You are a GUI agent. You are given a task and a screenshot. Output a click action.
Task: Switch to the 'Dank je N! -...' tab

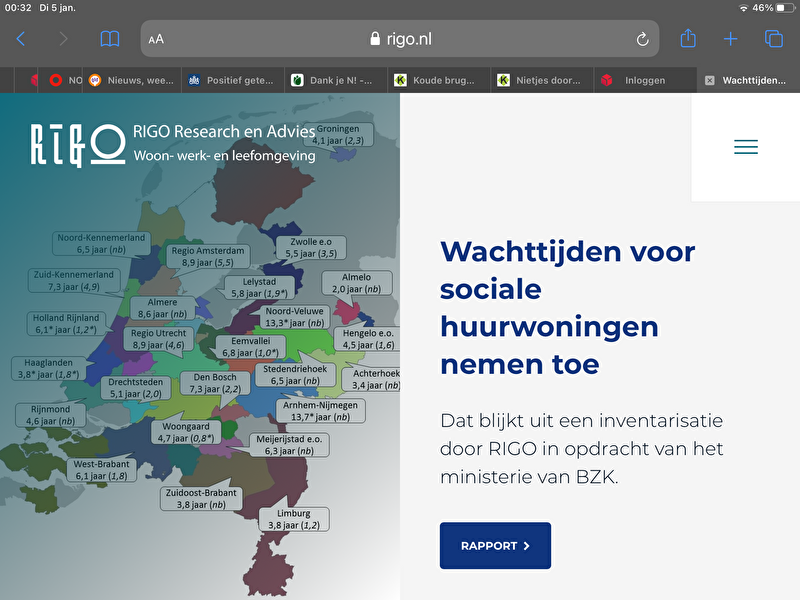[336, 80]
